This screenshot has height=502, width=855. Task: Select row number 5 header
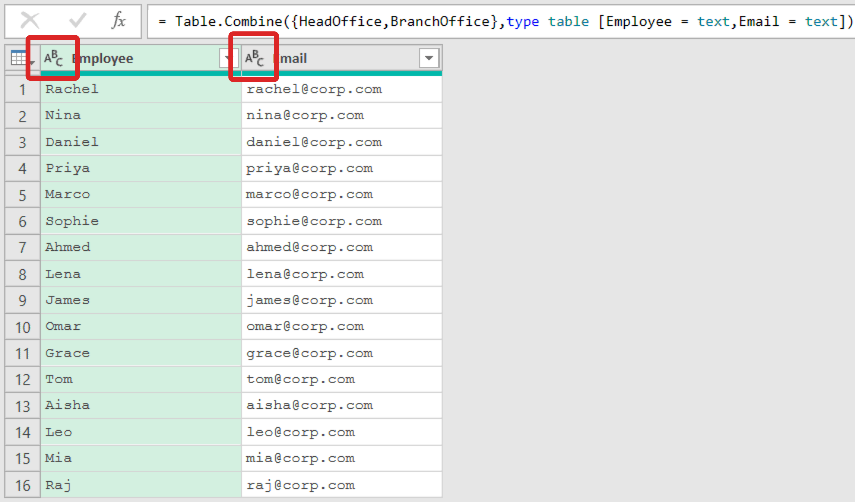[x=22, y=195]
